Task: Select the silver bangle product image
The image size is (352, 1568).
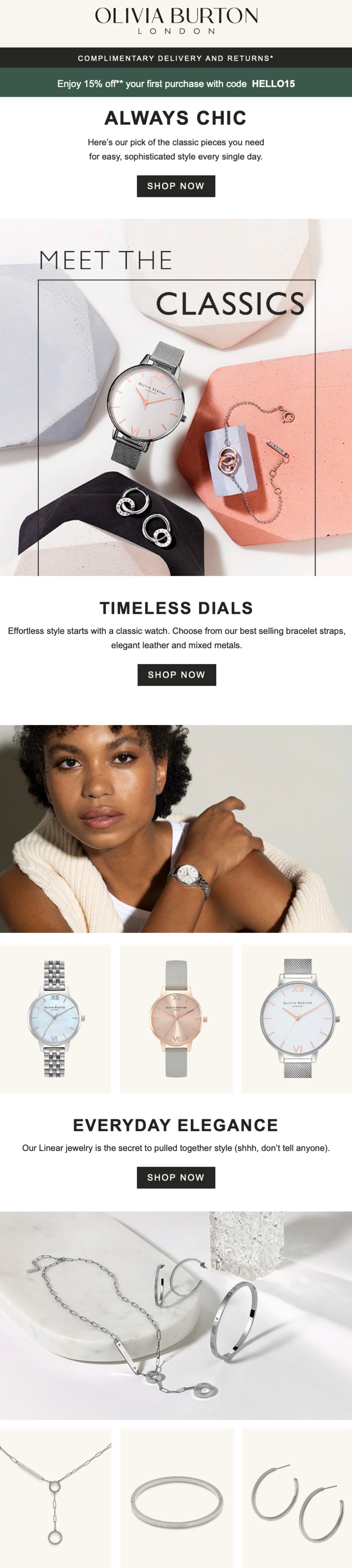Action: pos(177,1498)
